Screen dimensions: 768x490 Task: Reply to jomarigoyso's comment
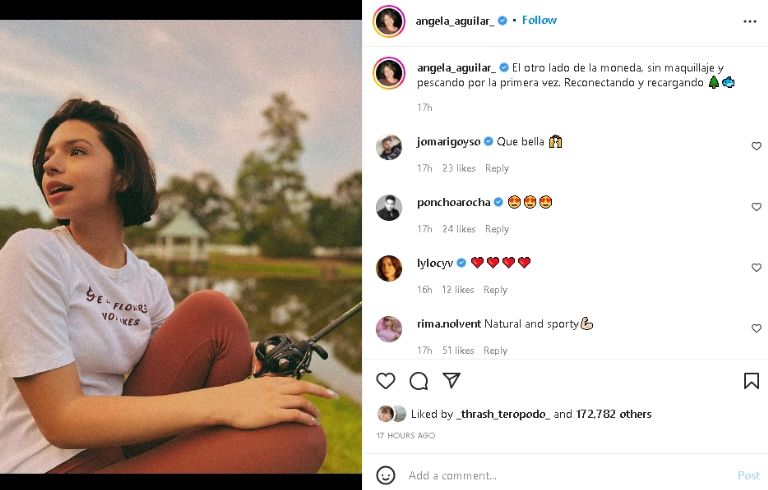click(x=496, y=169)
